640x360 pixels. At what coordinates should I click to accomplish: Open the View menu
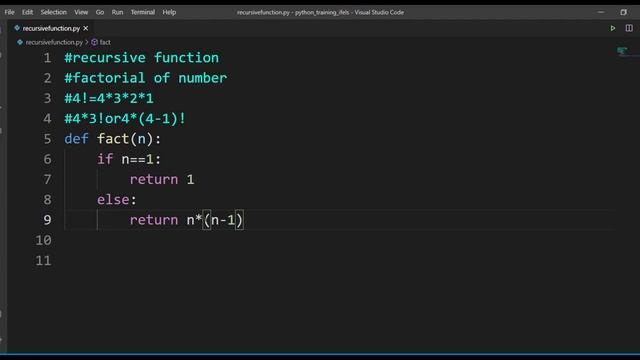(x=81, y=12)
